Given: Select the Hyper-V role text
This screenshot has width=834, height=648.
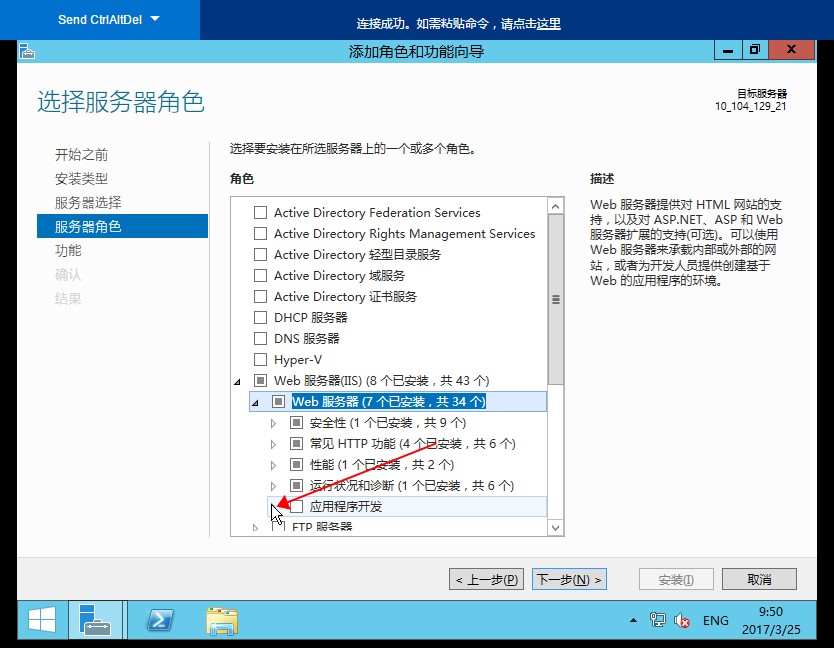Looking at the screenshot, I should coord(298,360).
